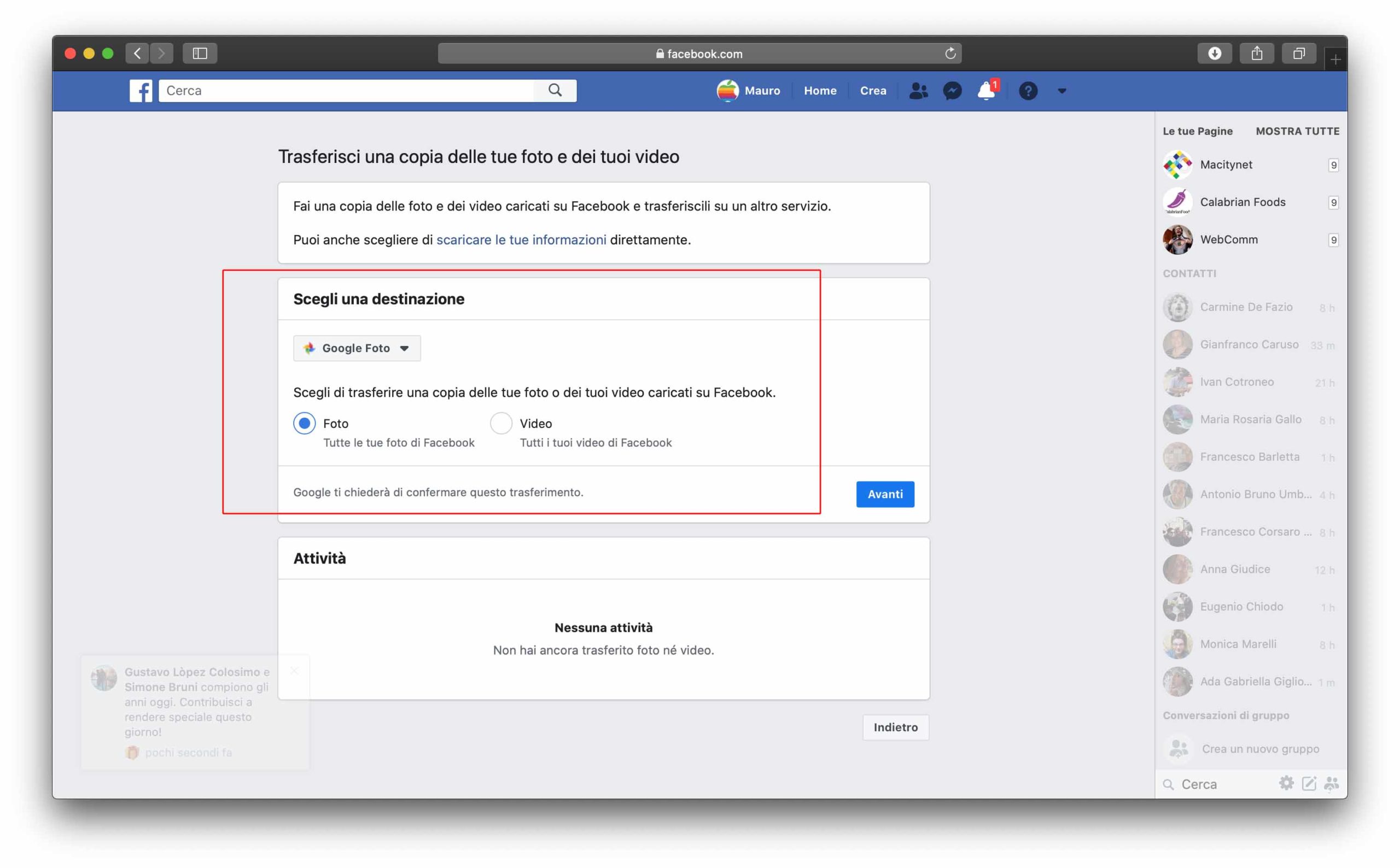The height and width of the screenshot is (868, 1400).
Task: Open friend requests icon
Action: (x=918, y=91)
